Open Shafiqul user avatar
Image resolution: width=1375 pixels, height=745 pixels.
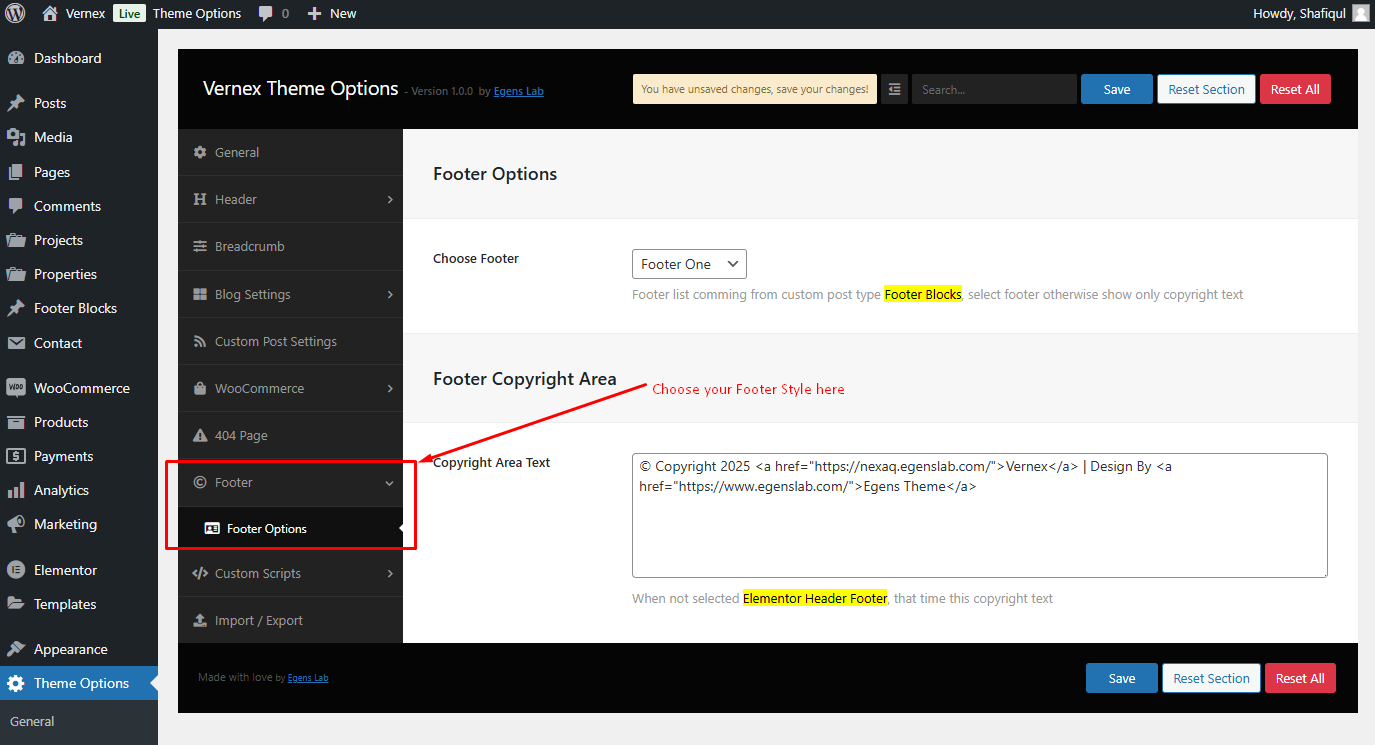(x=1361, y=13)
